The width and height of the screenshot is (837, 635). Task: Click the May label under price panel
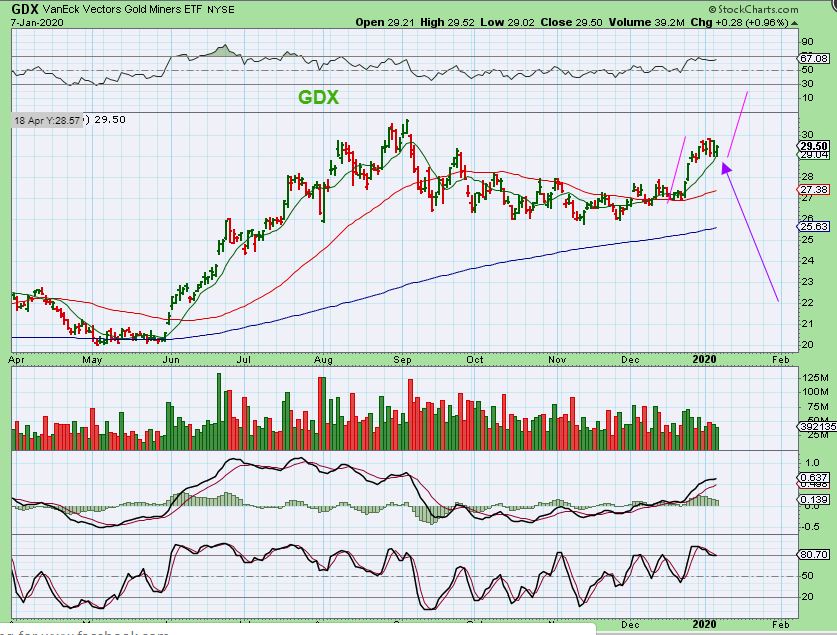92,360
